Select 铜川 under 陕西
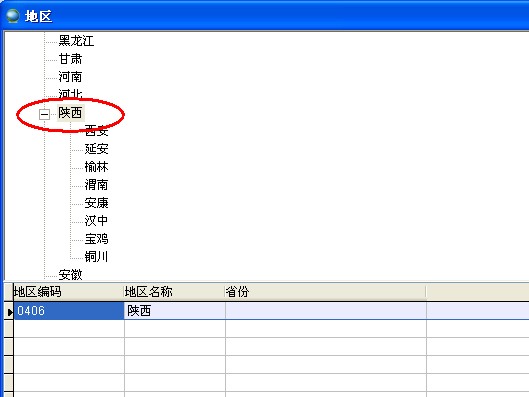The width and height of the screenshot is (529, 397). click(96, 257)
